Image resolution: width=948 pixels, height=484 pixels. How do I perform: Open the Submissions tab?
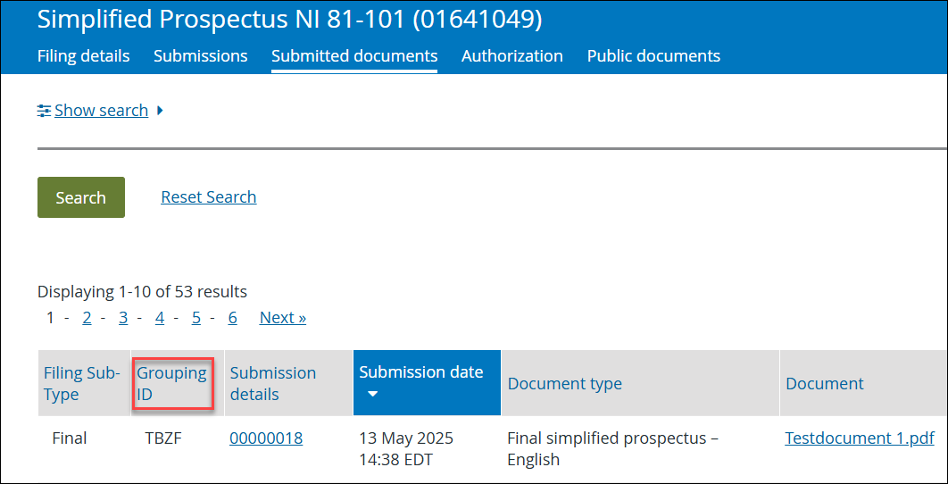(x=200, y=56)
